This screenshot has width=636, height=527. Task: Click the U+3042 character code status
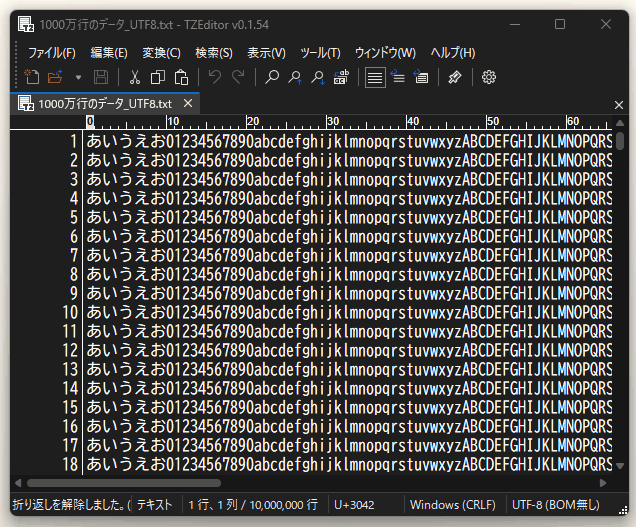pos(354,505)
